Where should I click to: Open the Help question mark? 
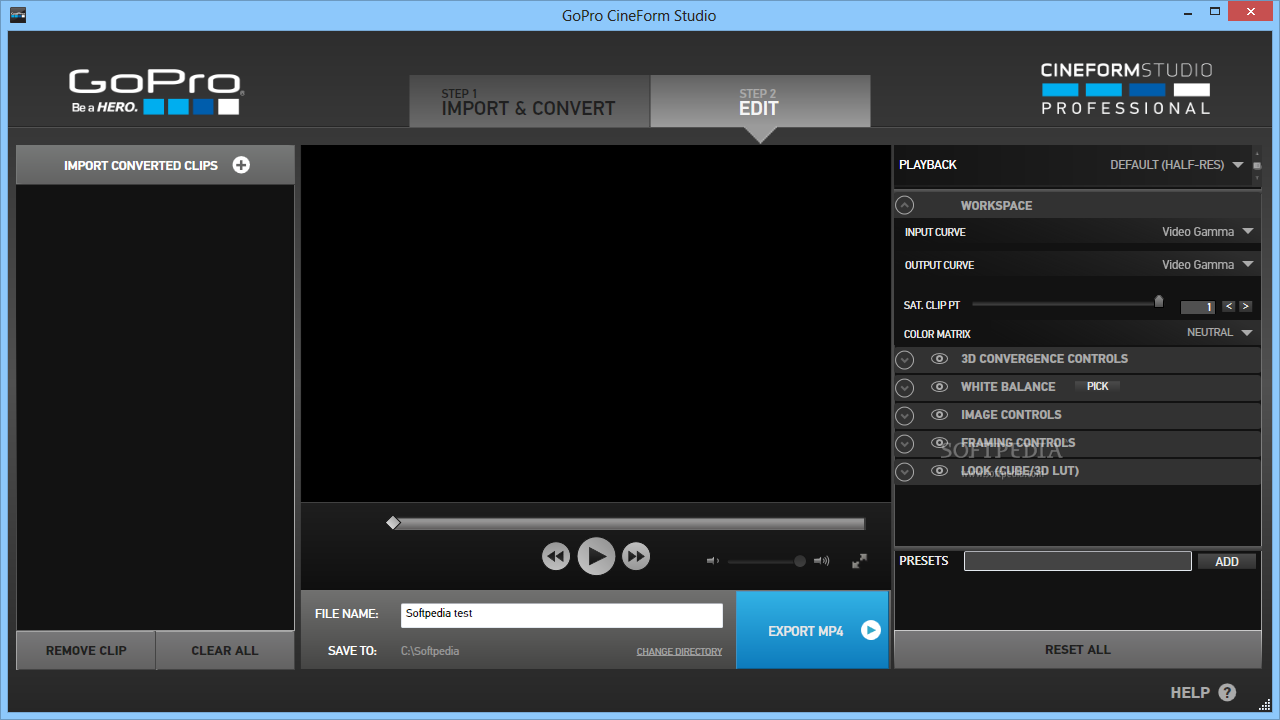(x=1227, y=692)
